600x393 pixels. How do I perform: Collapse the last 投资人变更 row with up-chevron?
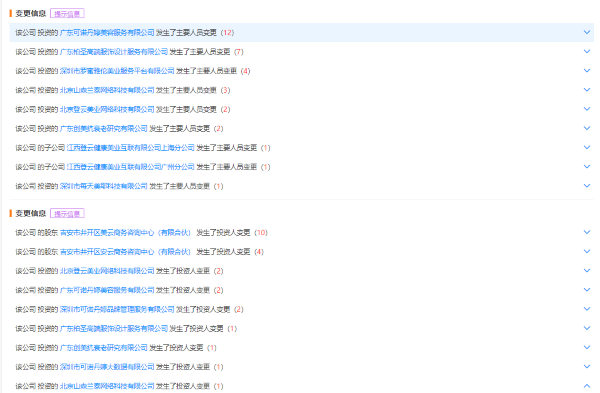coord(587,386)
